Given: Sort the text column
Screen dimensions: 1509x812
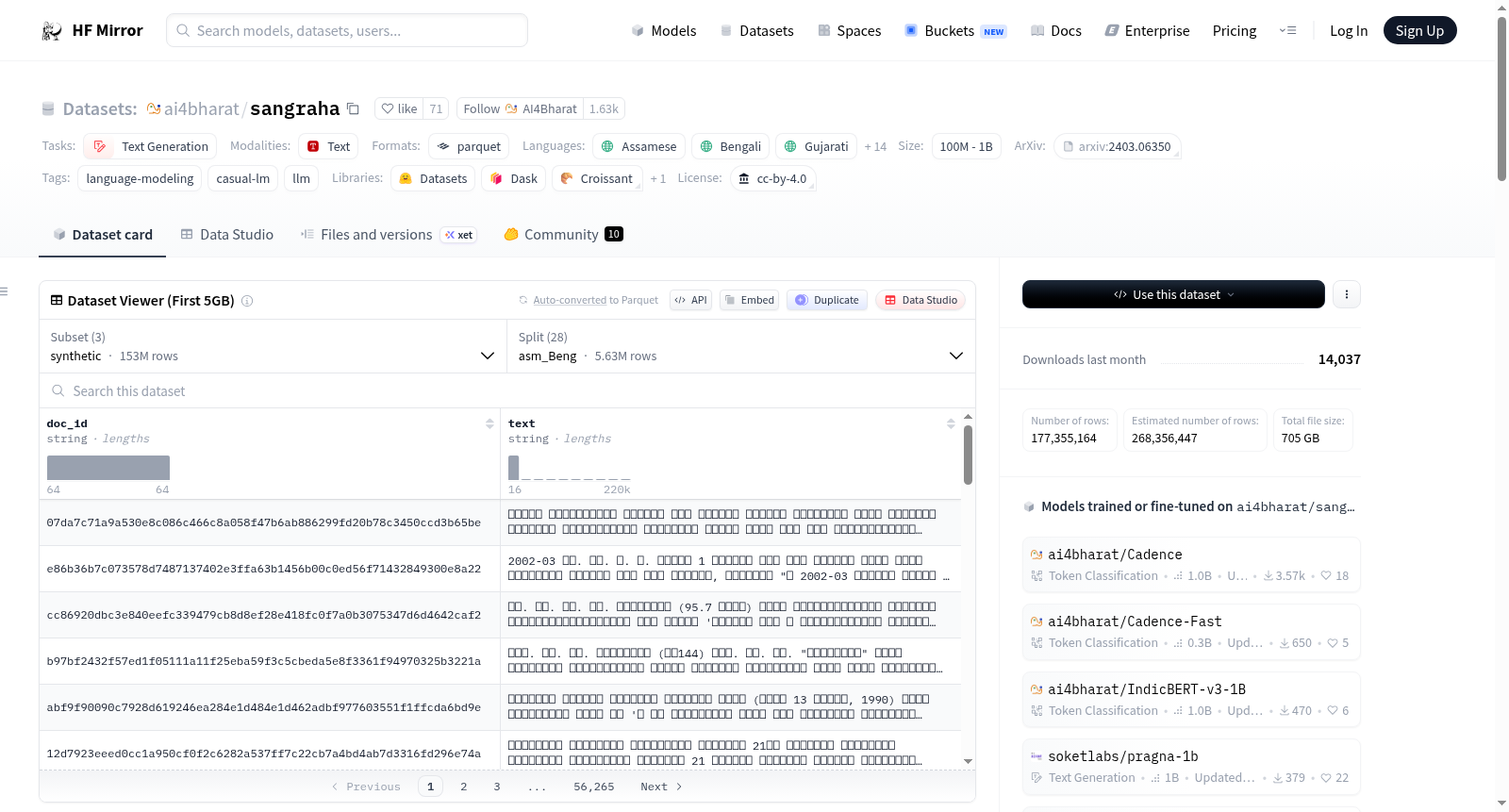Looking at the screenshot, I should 951,424.
